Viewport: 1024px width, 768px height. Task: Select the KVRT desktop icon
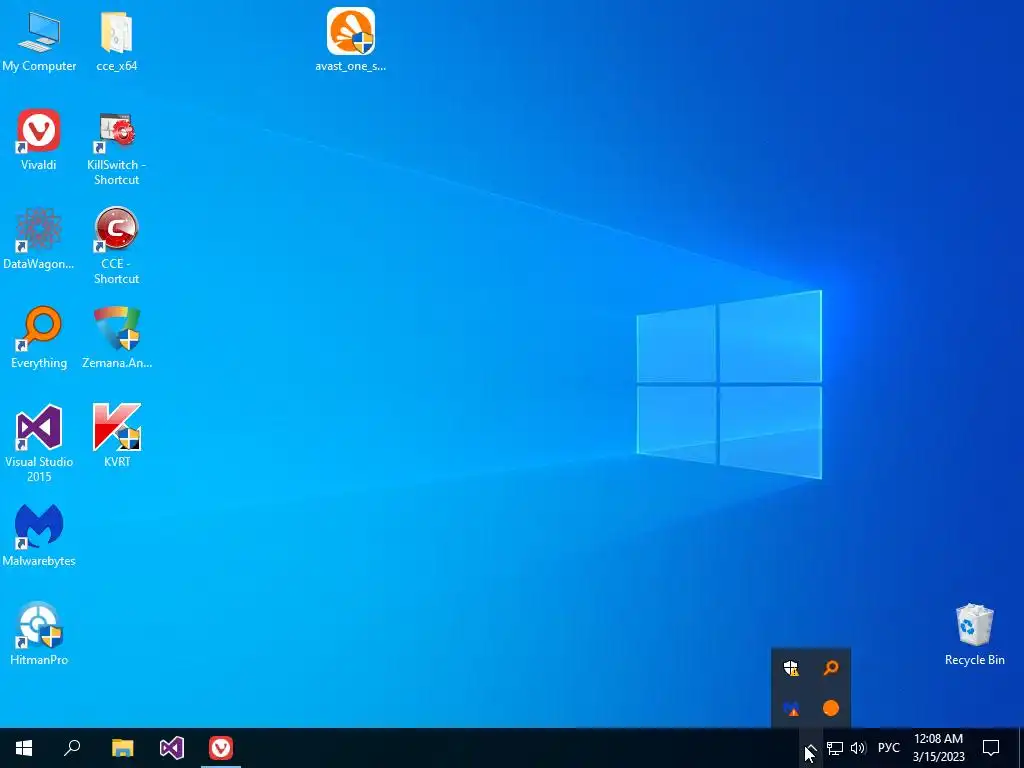117,436
